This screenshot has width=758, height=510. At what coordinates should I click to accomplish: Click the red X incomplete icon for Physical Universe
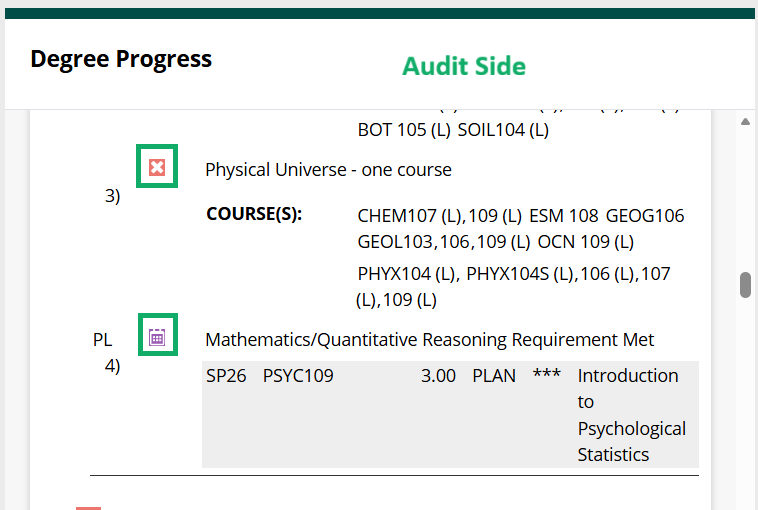[x=157, y=167]
